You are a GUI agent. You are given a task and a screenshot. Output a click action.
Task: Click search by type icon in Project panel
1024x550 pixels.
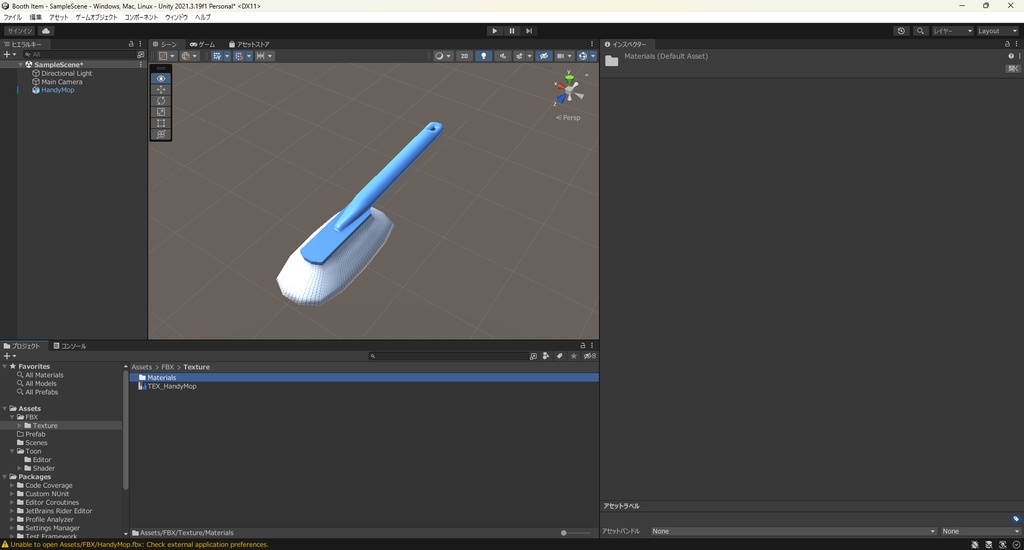[x=546, y=356]
